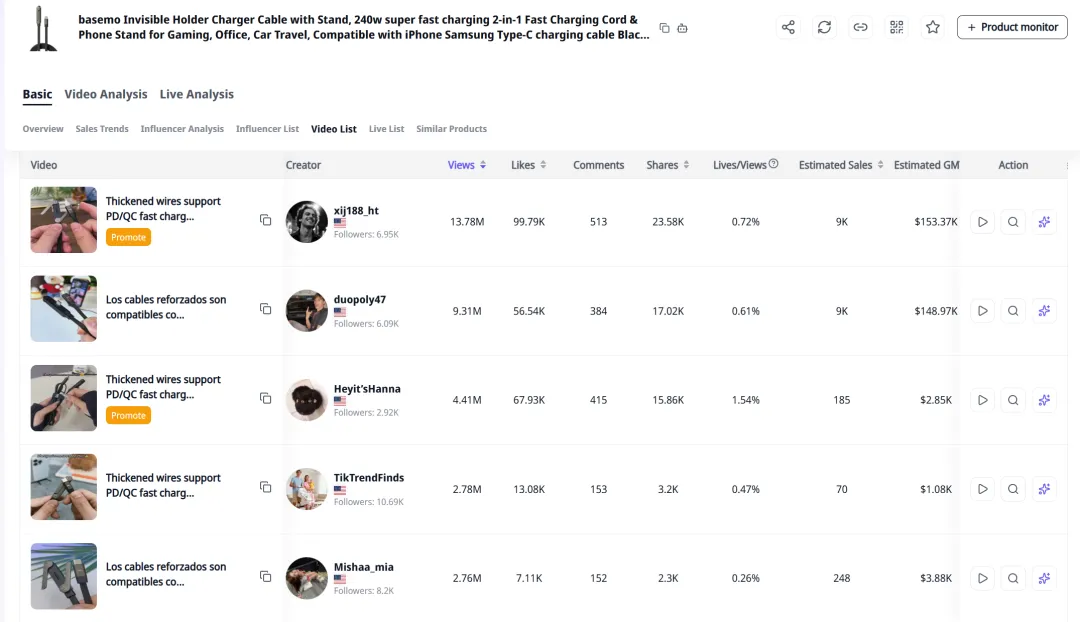Sort the table by Likes
The image size is (1080, 622).
(528, 165)
